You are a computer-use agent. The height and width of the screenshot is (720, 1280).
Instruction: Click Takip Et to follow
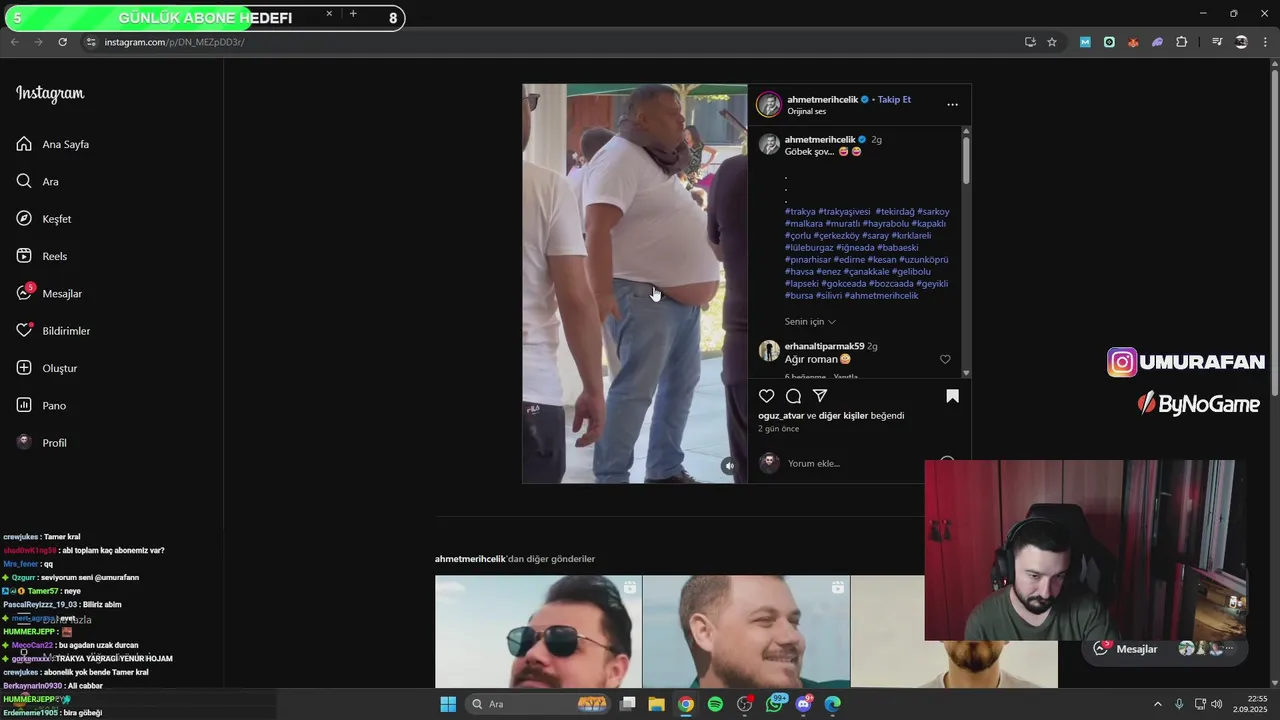click(x=894, y=100)
